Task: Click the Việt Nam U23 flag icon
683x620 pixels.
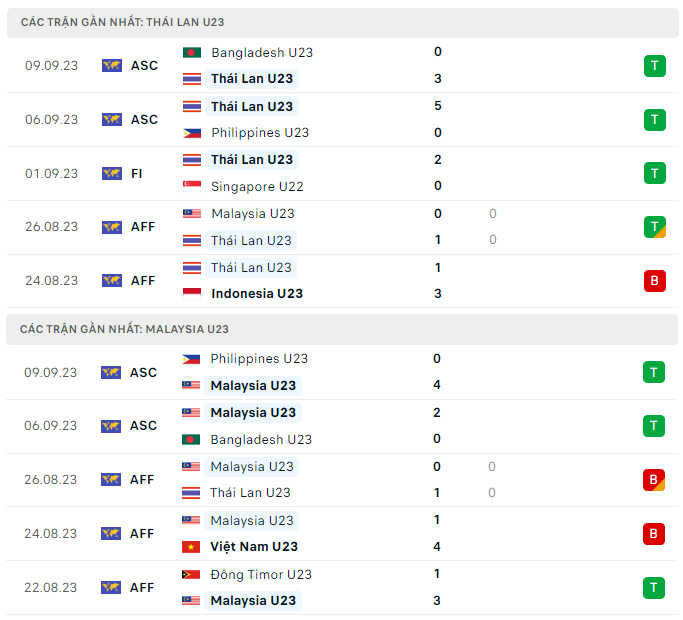Action: [x=192, y=547]
